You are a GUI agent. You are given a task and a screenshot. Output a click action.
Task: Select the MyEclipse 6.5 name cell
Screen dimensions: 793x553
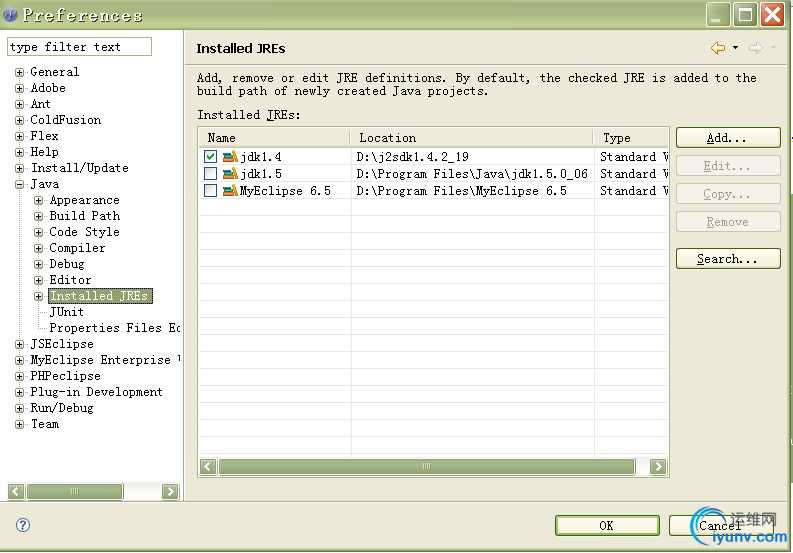[x=285, y=191]
